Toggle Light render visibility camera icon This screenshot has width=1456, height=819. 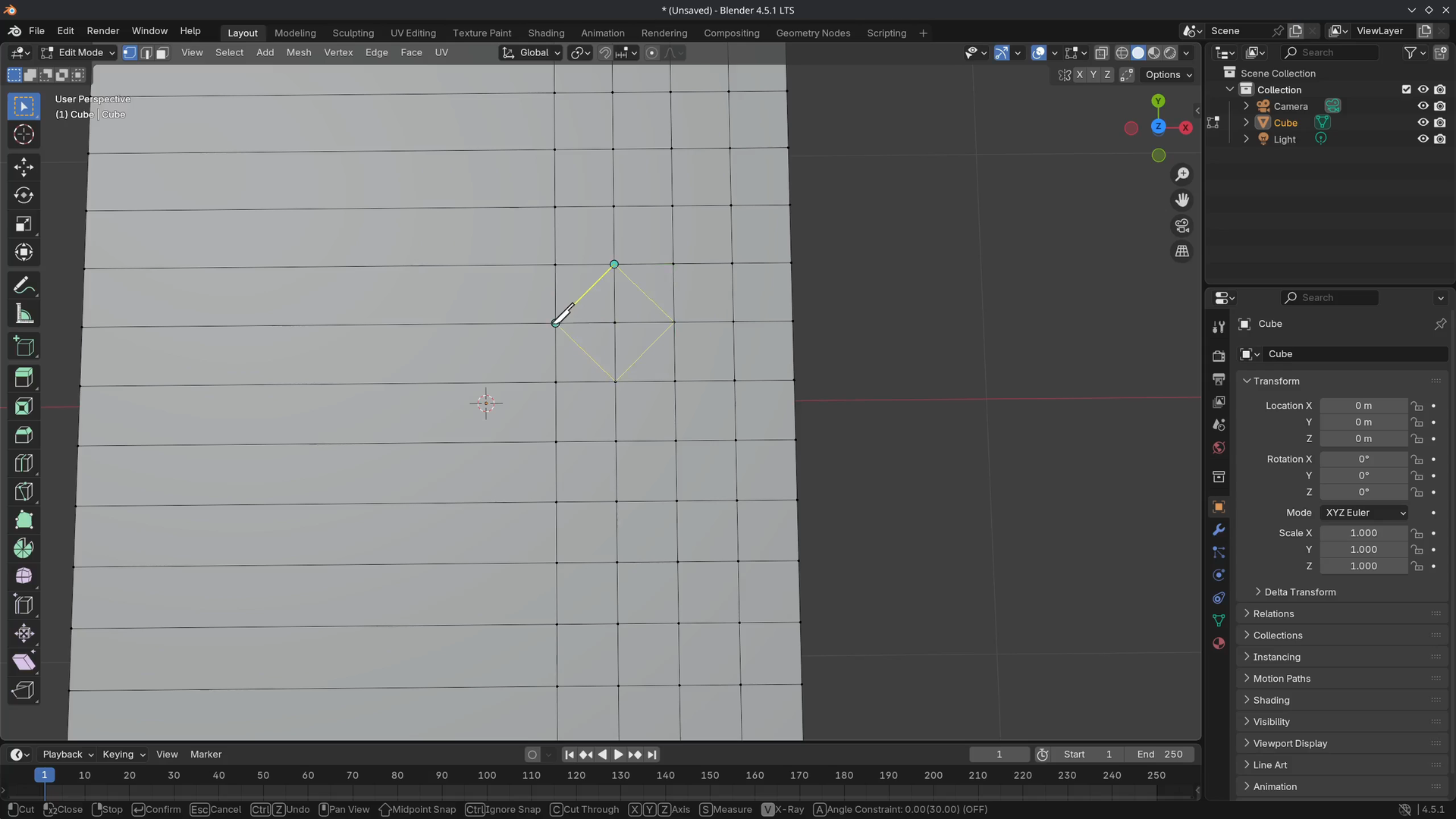tap(1439, 140)
